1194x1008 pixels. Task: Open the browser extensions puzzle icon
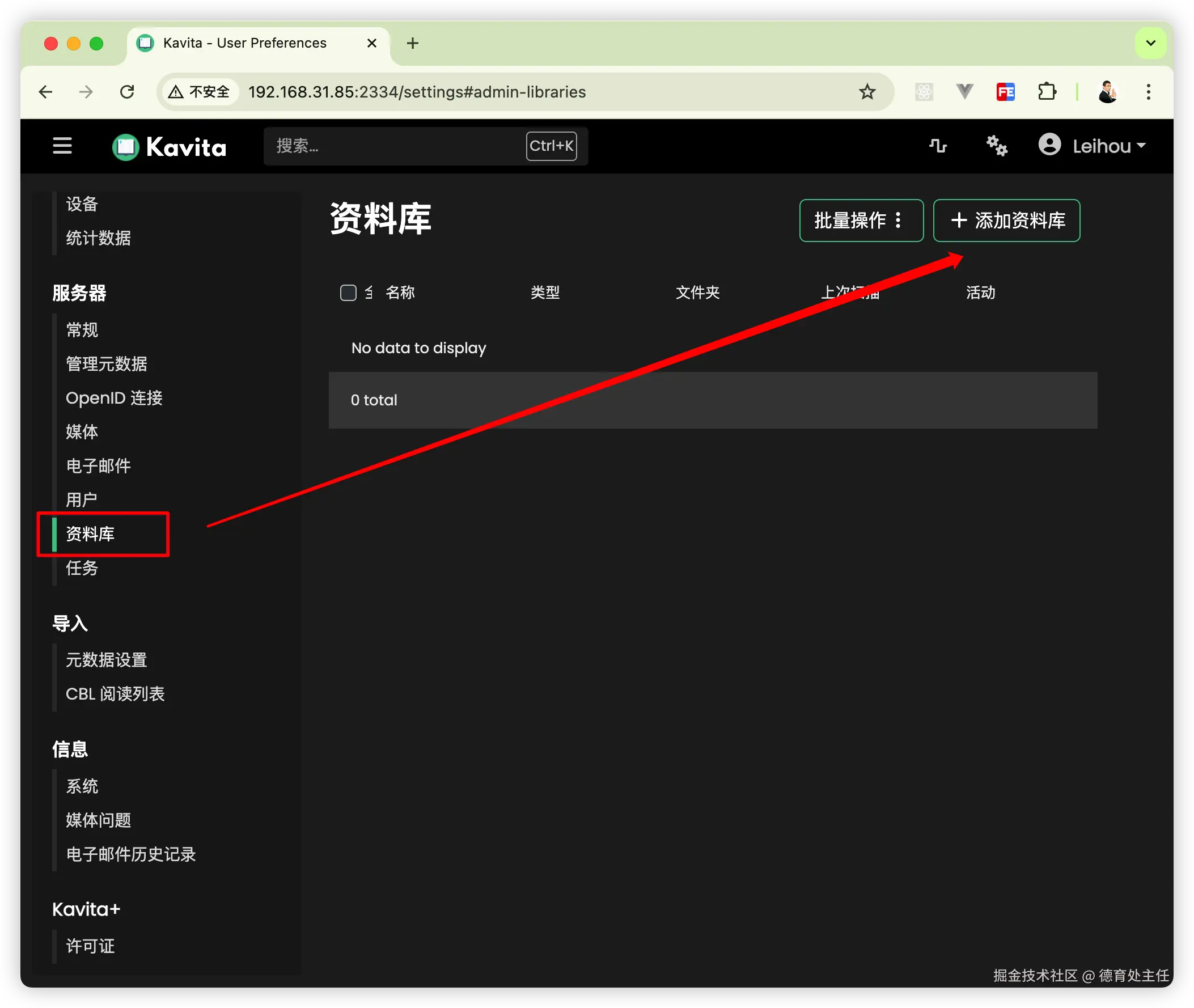(1047, 92)
